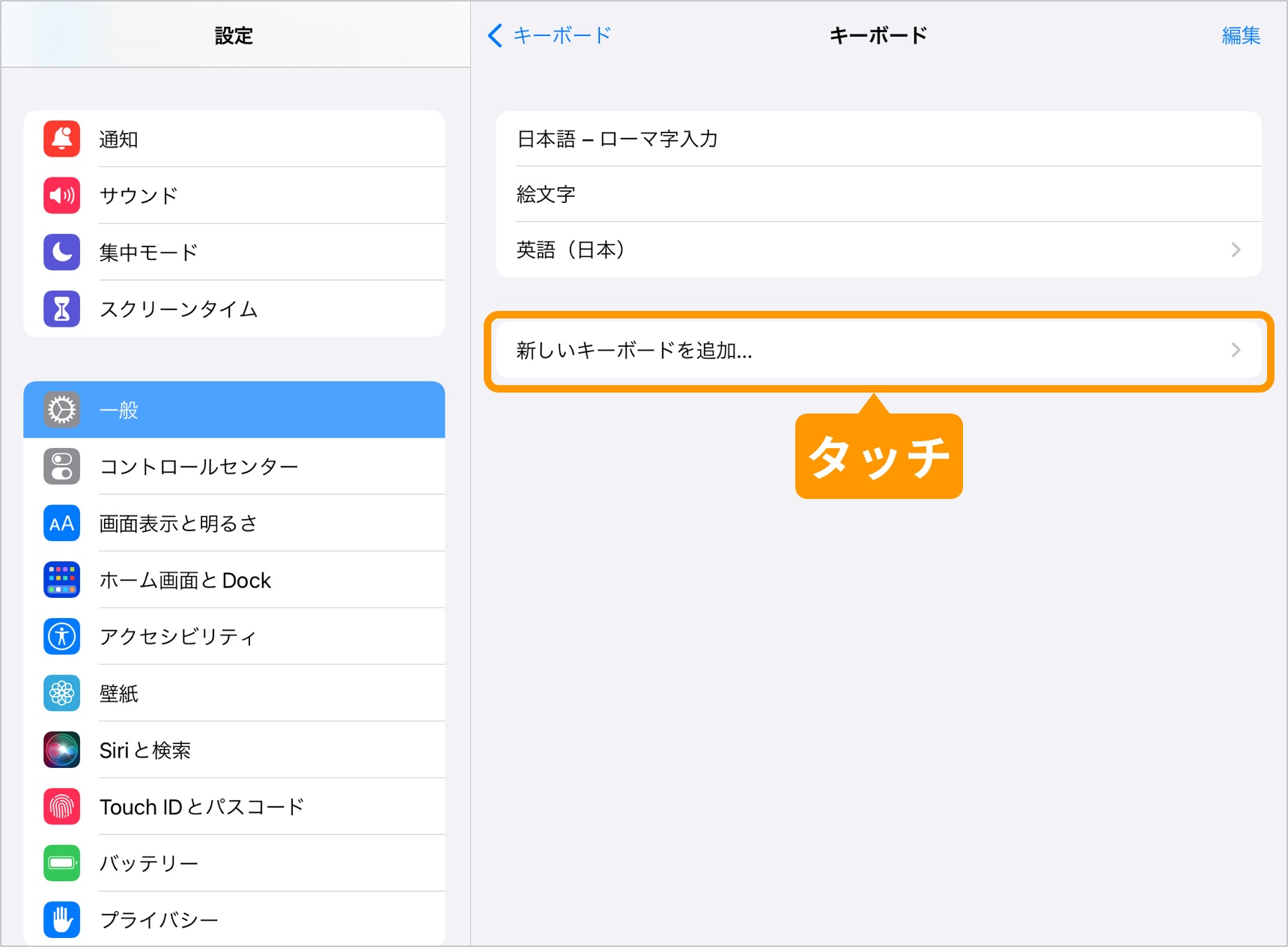Select the サウンド (Sound) icon
Viewport: 1288px width, 947px height.
[x=61, y=195]
